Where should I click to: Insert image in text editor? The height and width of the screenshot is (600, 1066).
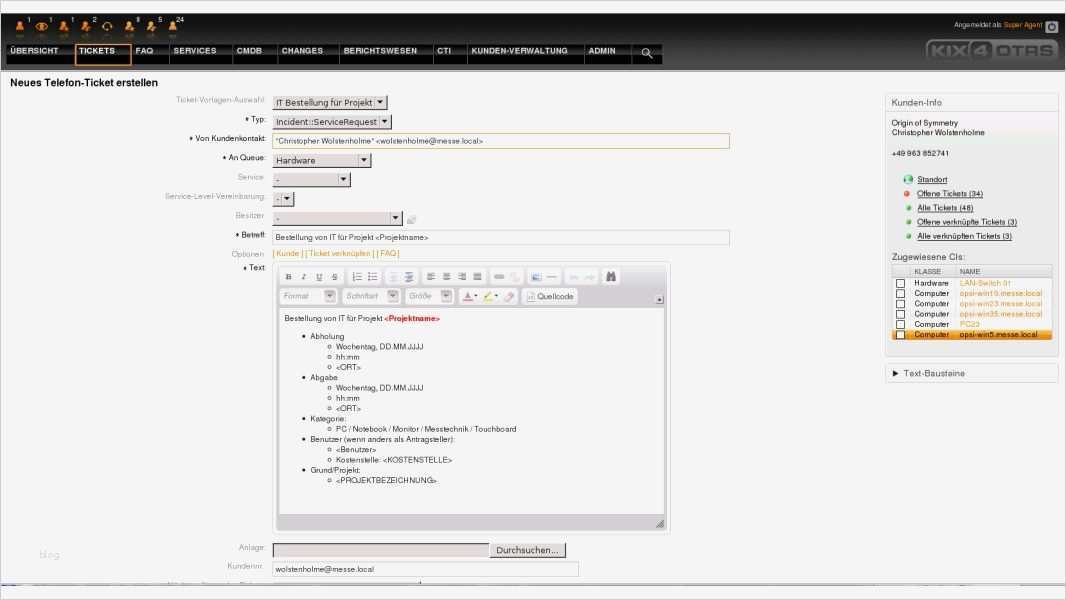point(536,277)
